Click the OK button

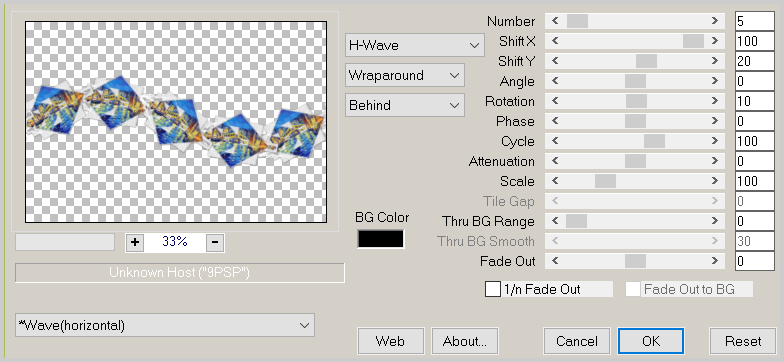click(650, 341)
